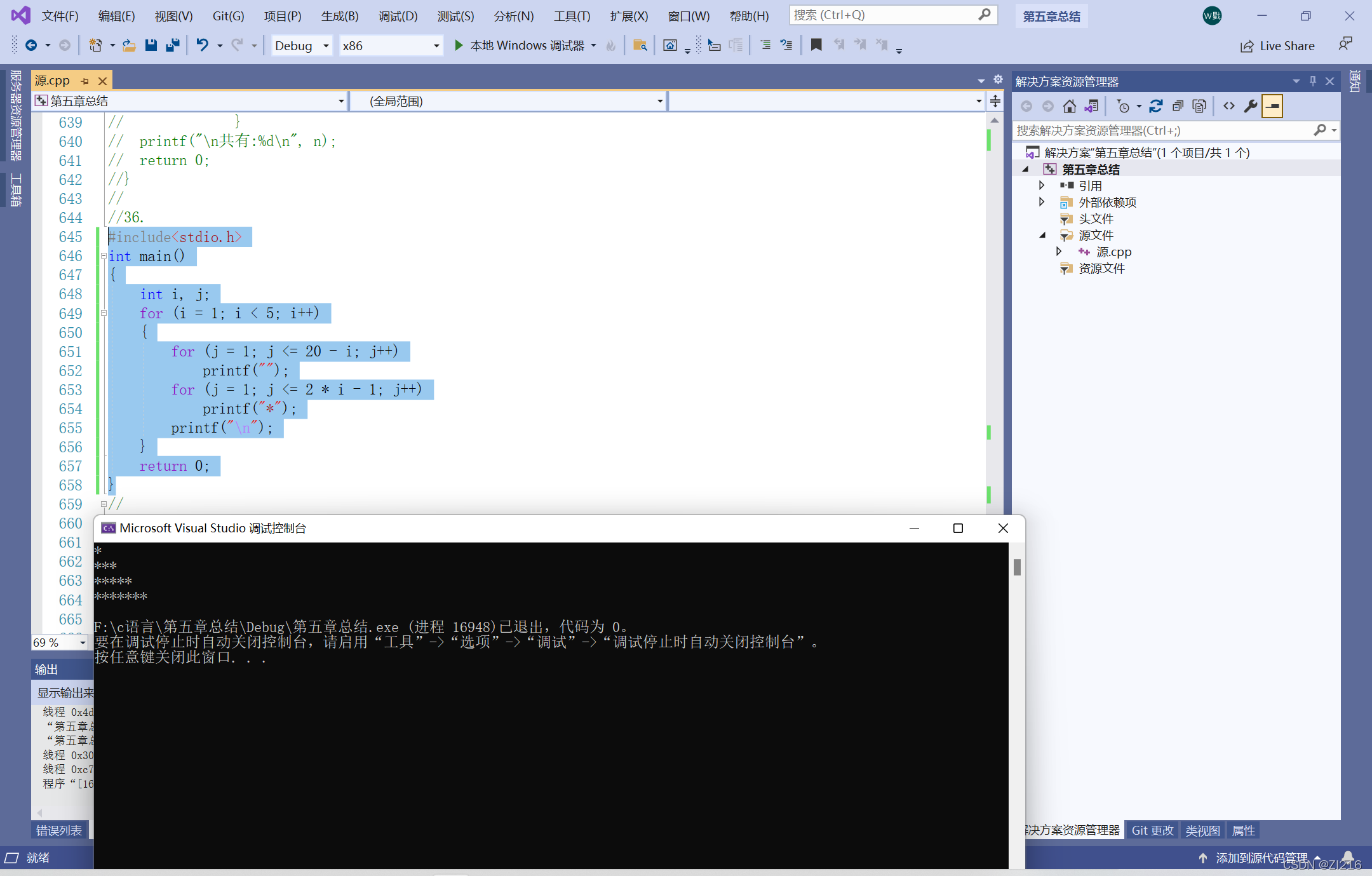
Task: Expand the 外部依赖项 node
Action: click(1042, 202)
